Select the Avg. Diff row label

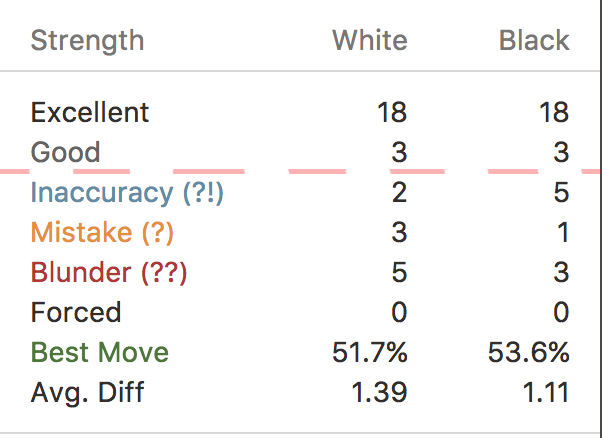tap(87, 392)
